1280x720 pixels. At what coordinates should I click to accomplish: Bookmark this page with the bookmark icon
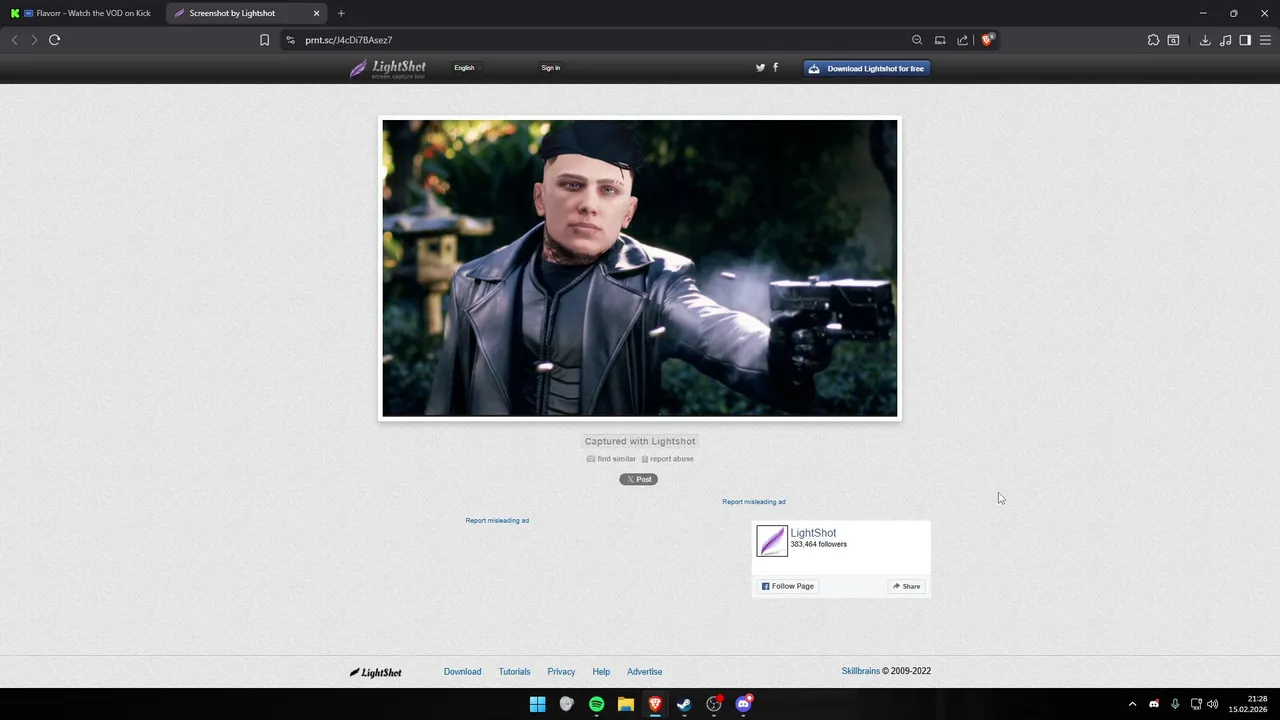[264, 40]
